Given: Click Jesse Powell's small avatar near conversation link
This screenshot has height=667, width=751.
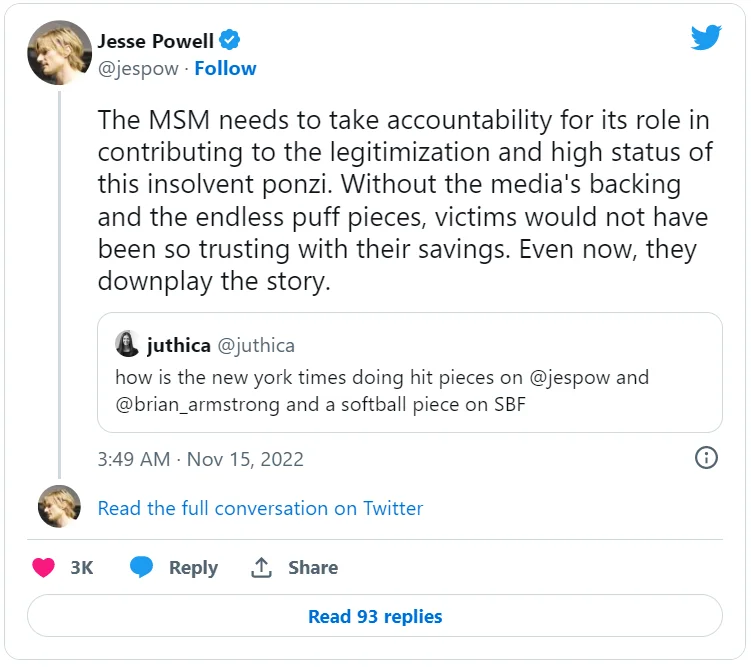Looking at the screenshot, I should pyautogui.click(x=59, y=507).
